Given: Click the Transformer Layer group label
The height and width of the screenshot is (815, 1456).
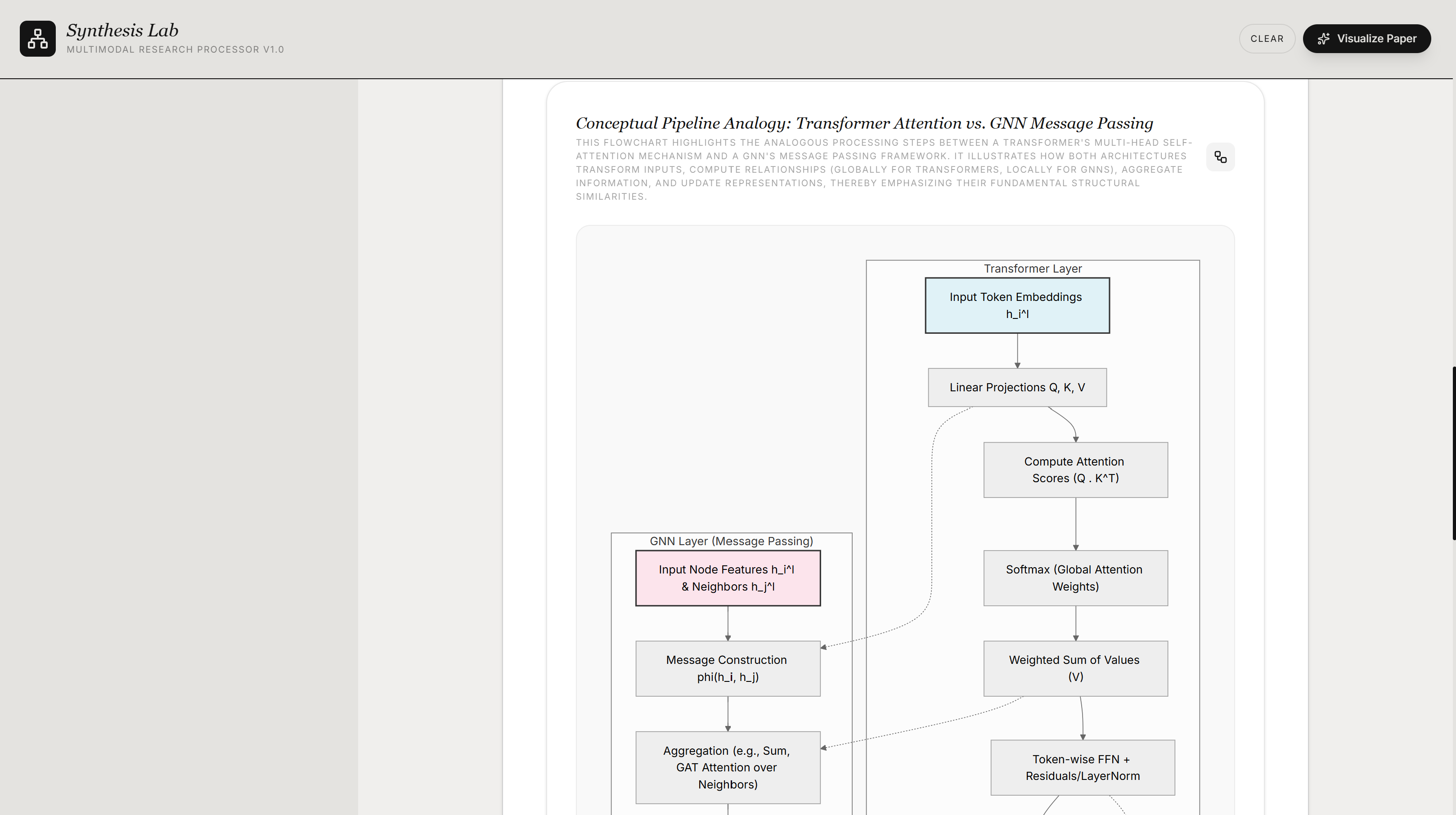Looking at the screenshot, I should [1032, 269].
